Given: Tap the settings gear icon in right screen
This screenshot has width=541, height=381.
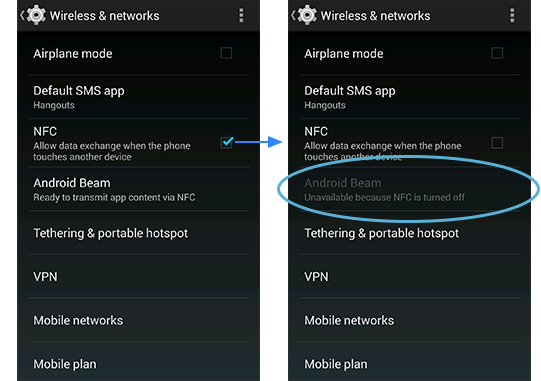Looking at the screenshot, I should [307, 15].
